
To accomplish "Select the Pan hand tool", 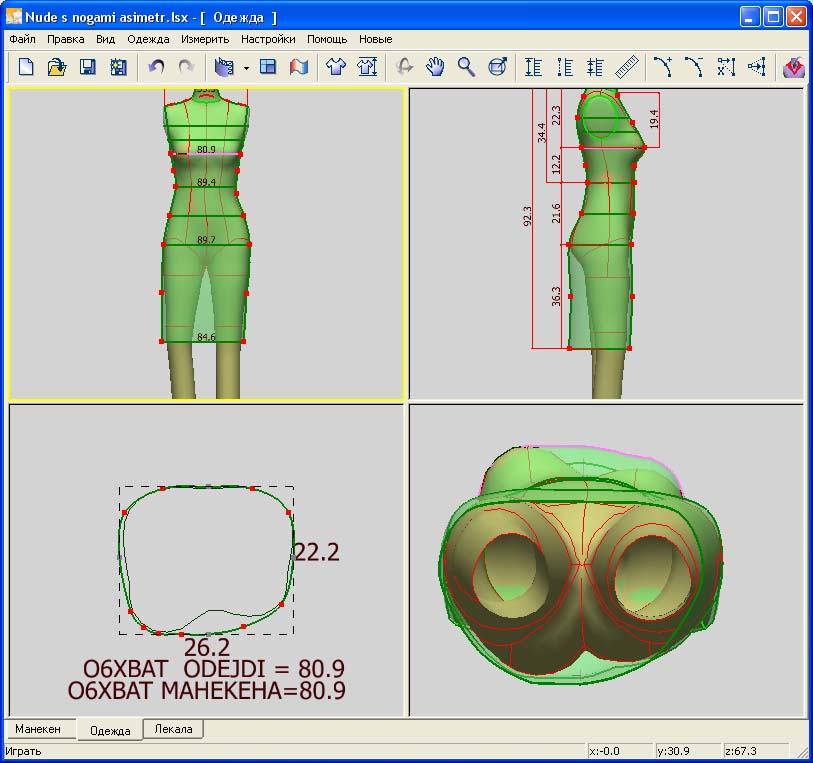I will pyautogui.click(x=435, y=67).
